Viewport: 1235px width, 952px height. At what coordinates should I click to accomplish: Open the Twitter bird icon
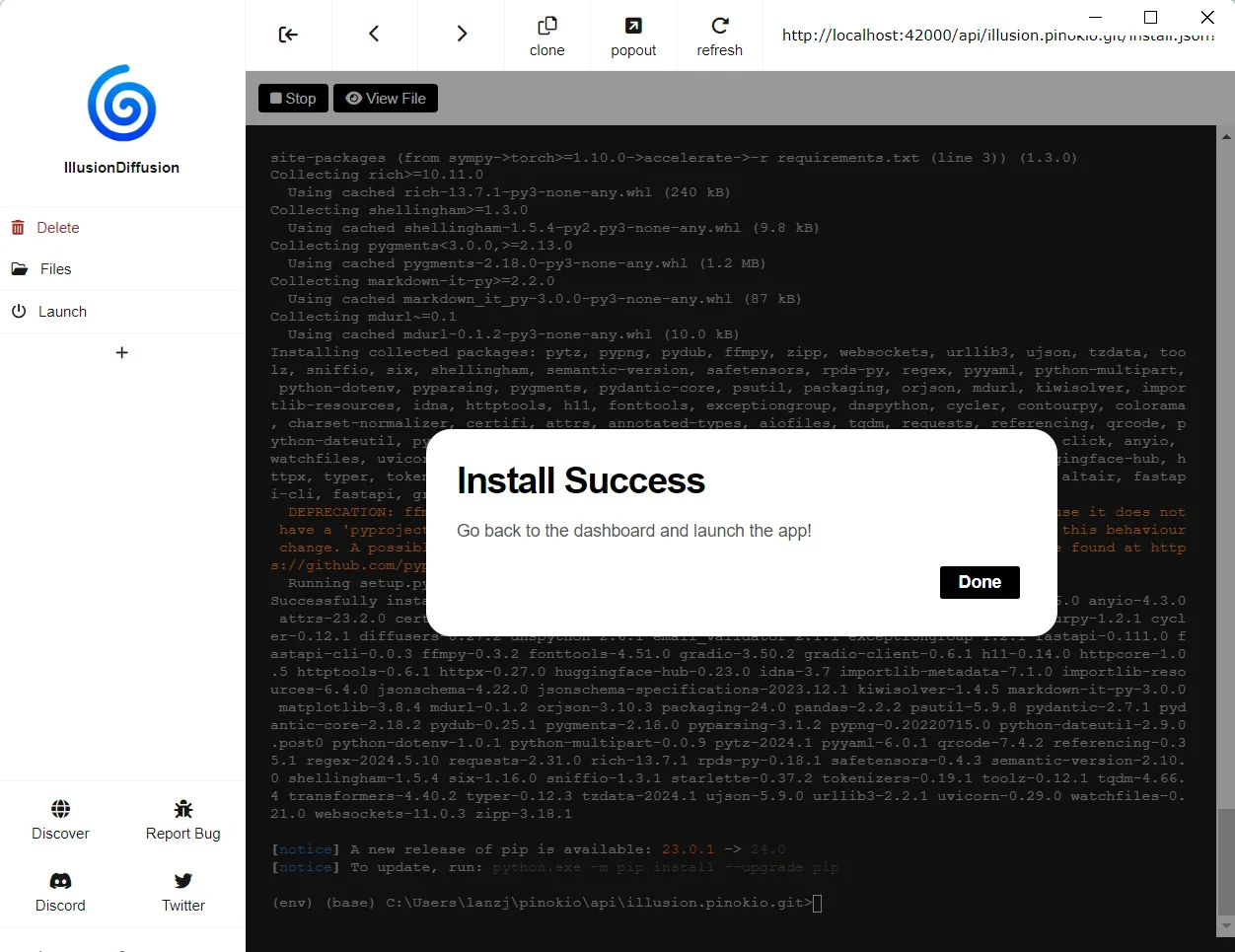pos(183,881)
